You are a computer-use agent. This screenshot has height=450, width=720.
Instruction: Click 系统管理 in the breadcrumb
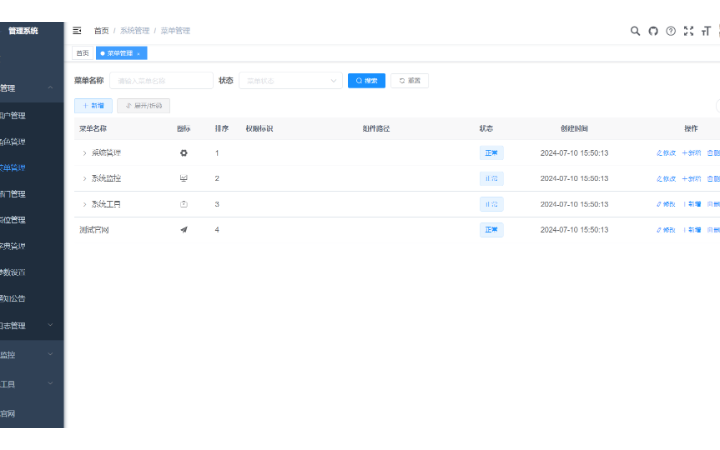click(x=135, y=31)
